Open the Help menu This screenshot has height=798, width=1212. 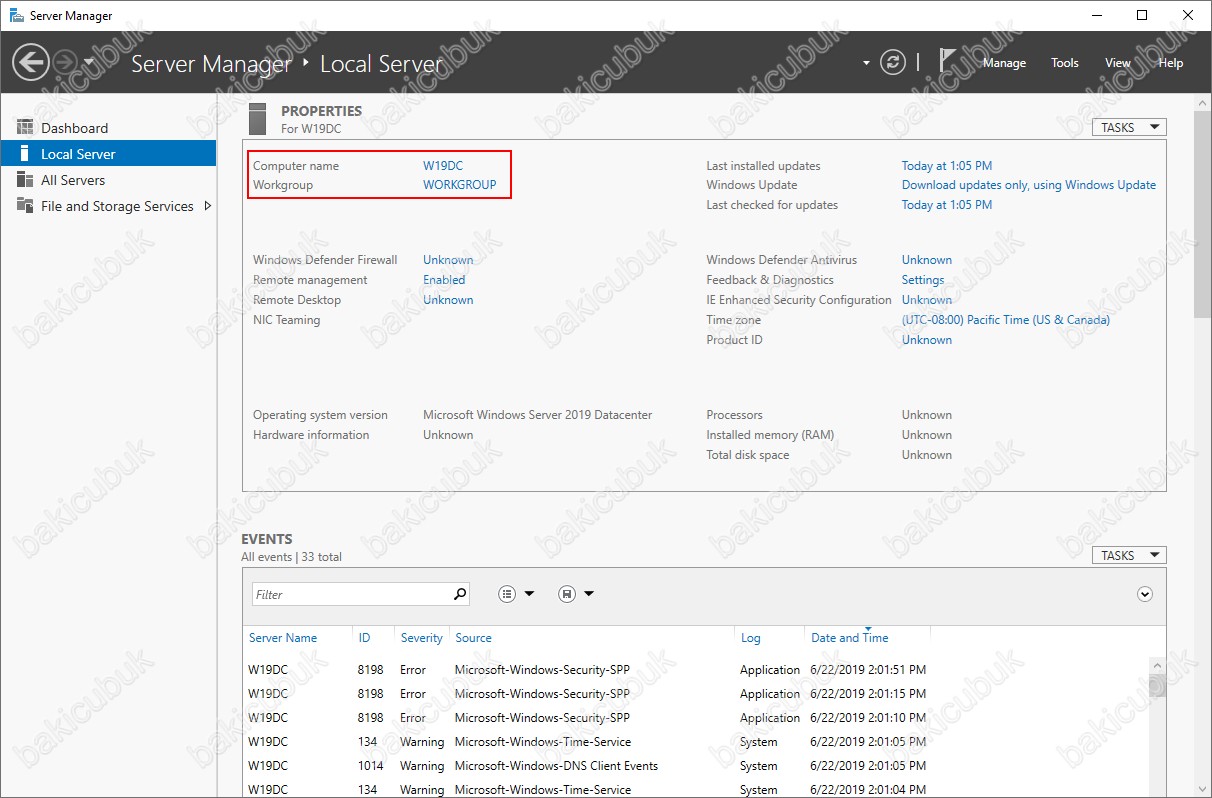tap(1171, 63)
